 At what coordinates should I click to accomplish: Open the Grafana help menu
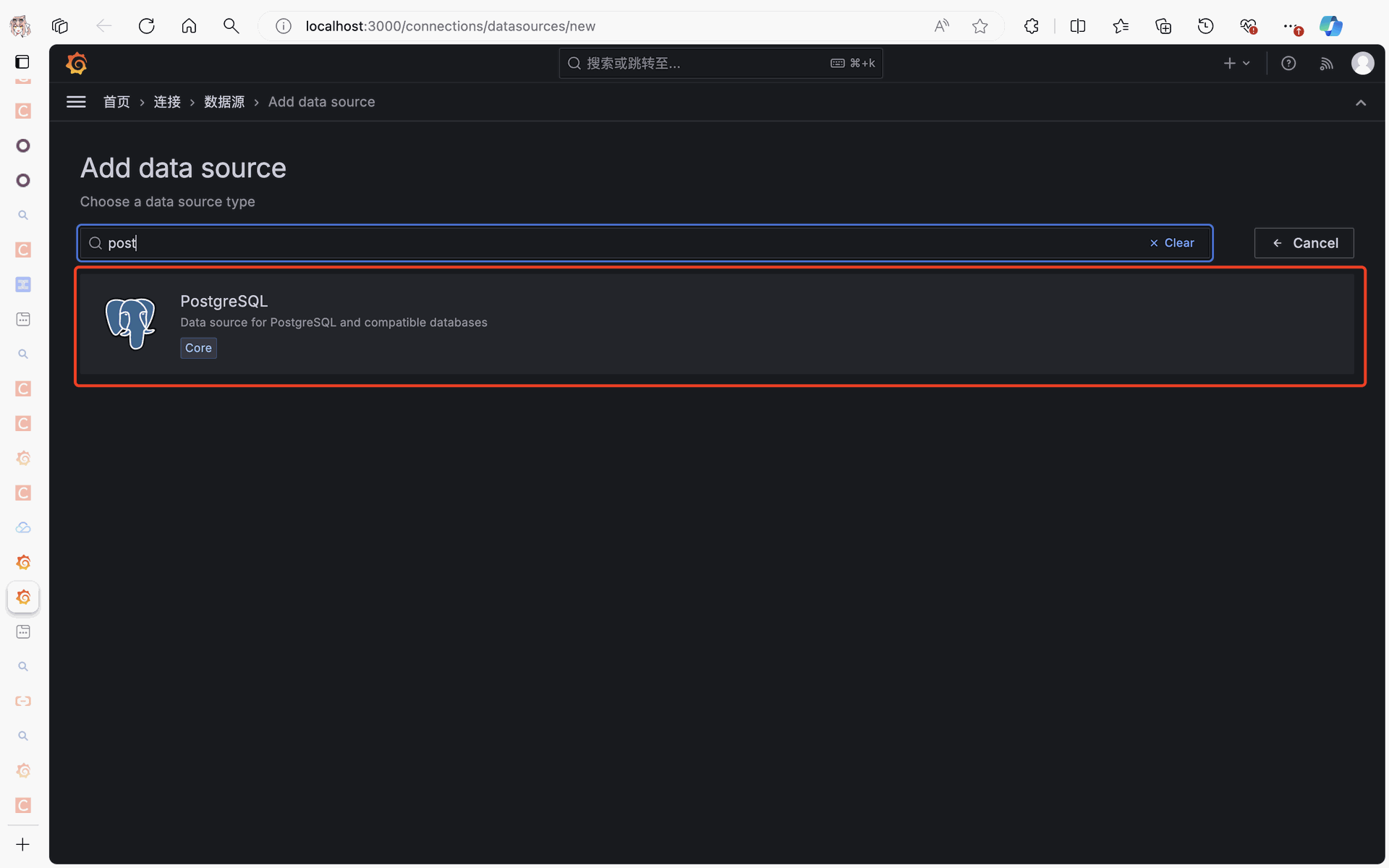[x=1288, y=64]
